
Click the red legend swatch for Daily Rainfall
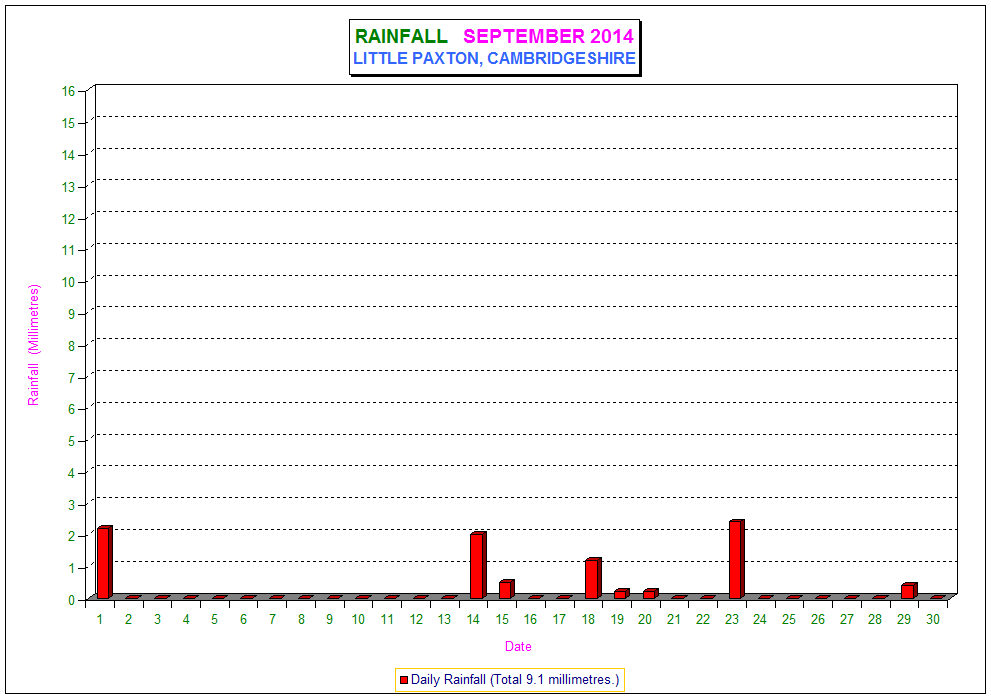click(x=404, y=680)
